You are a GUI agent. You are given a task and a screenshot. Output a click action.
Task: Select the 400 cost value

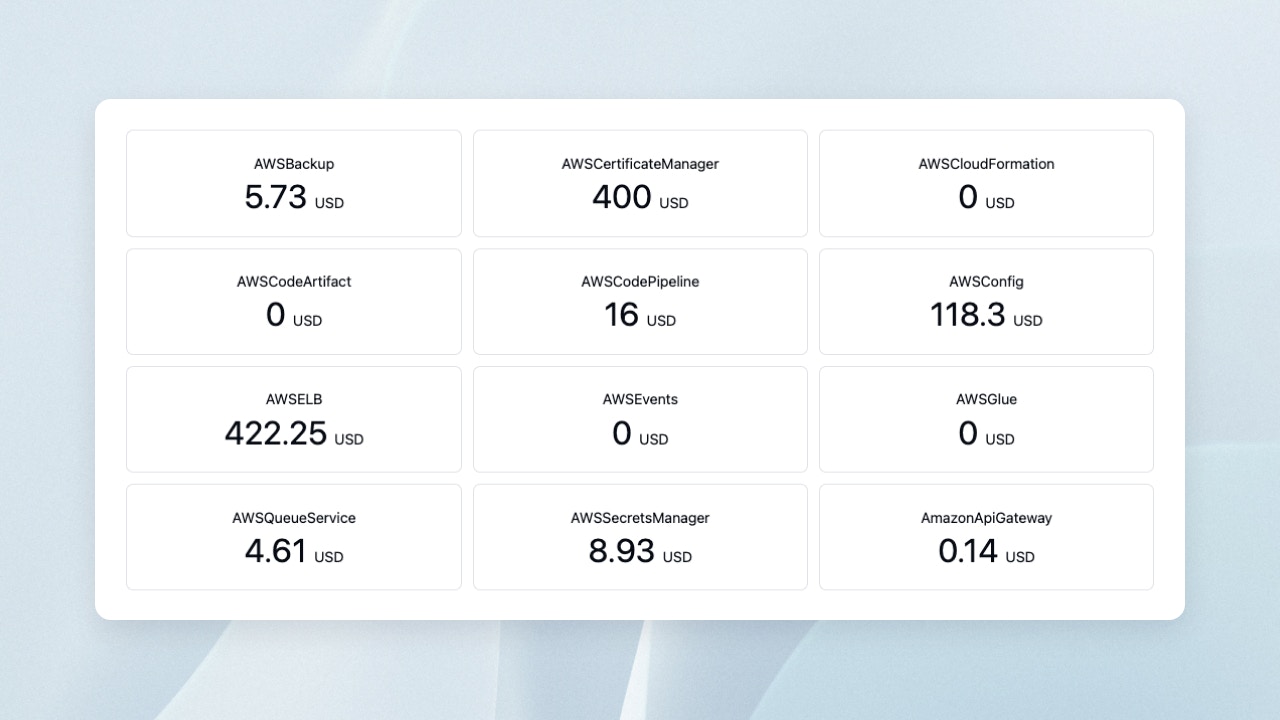point(622,197)
